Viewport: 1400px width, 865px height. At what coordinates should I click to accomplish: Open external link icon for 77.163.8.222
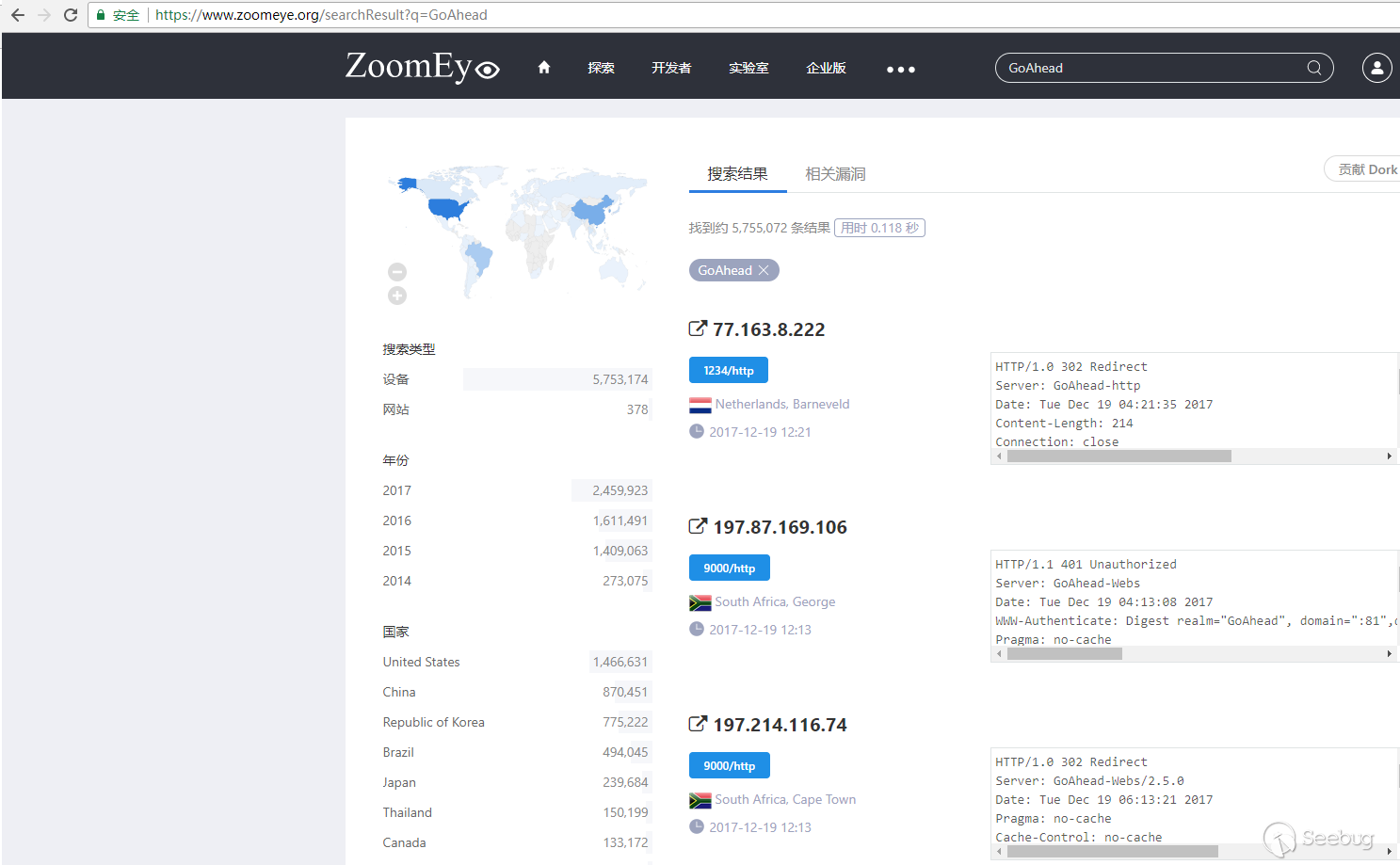point(698,328)
